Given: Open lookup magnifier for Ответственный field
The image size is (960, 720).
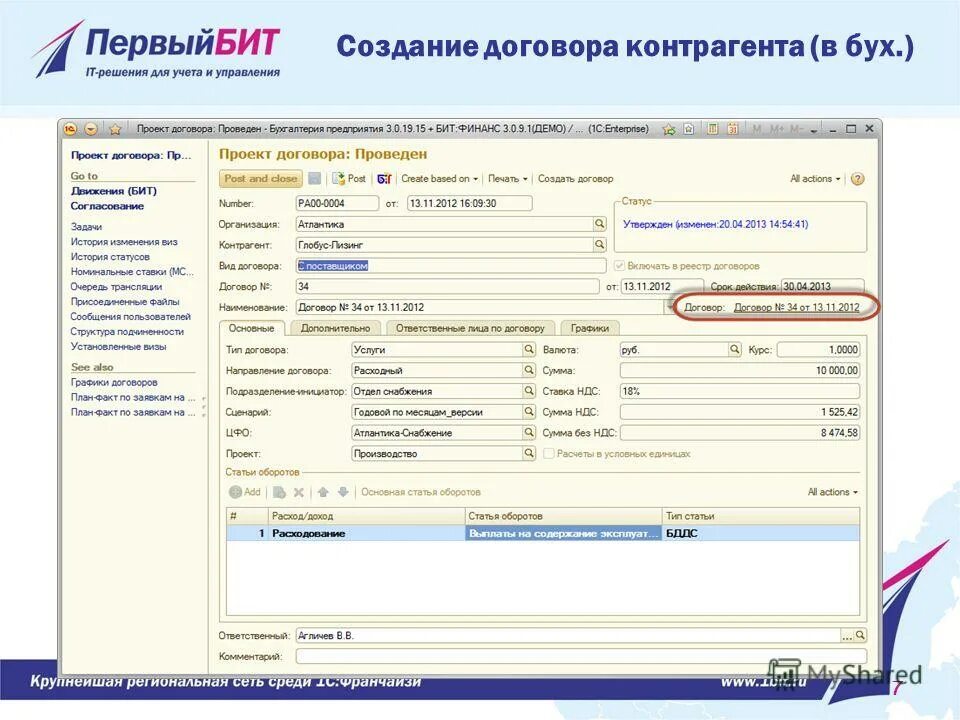Looking at the screenshot, I should (860, 636).
